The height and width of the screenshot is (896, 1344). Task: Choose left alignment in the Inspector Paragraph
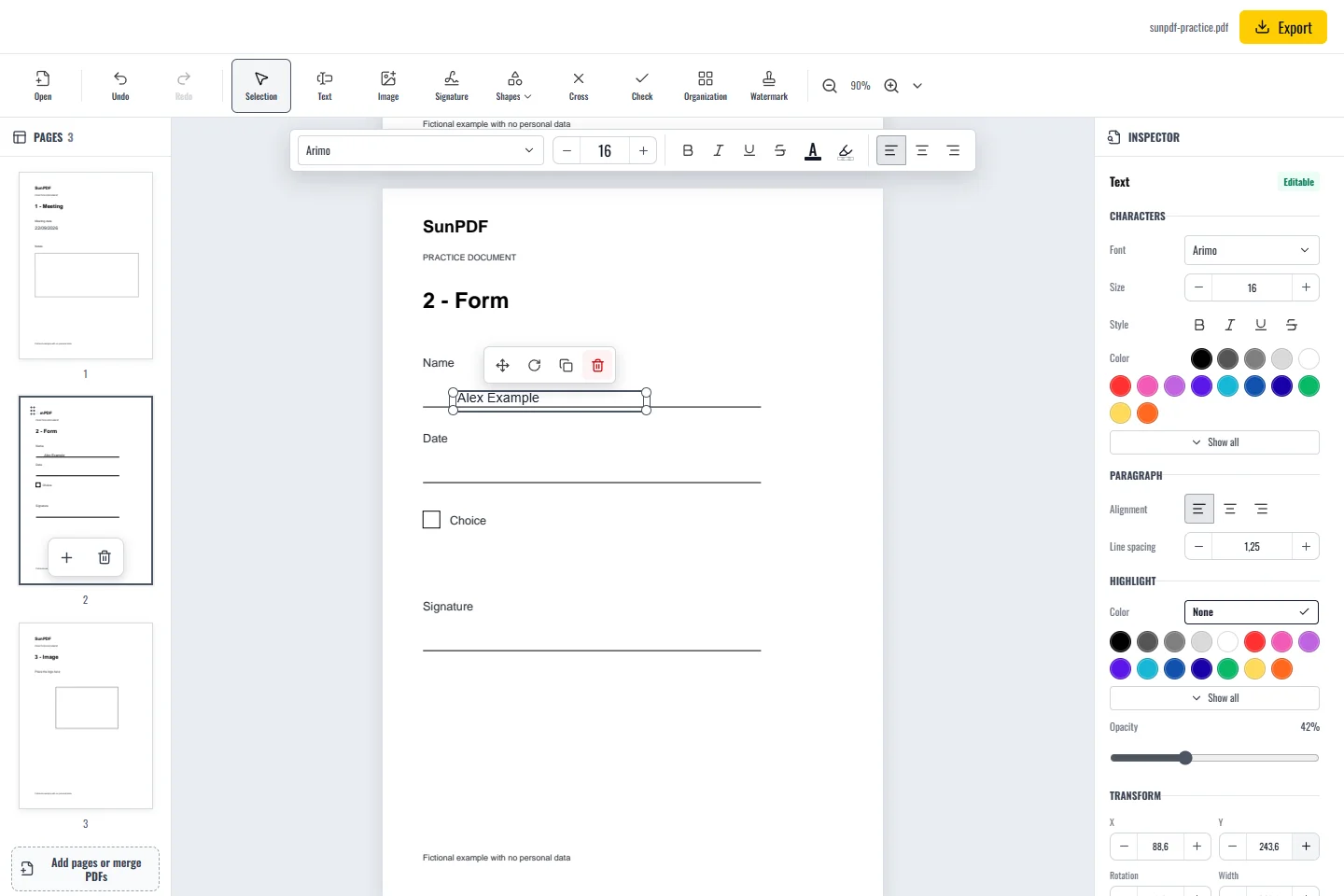point(1199,509)
